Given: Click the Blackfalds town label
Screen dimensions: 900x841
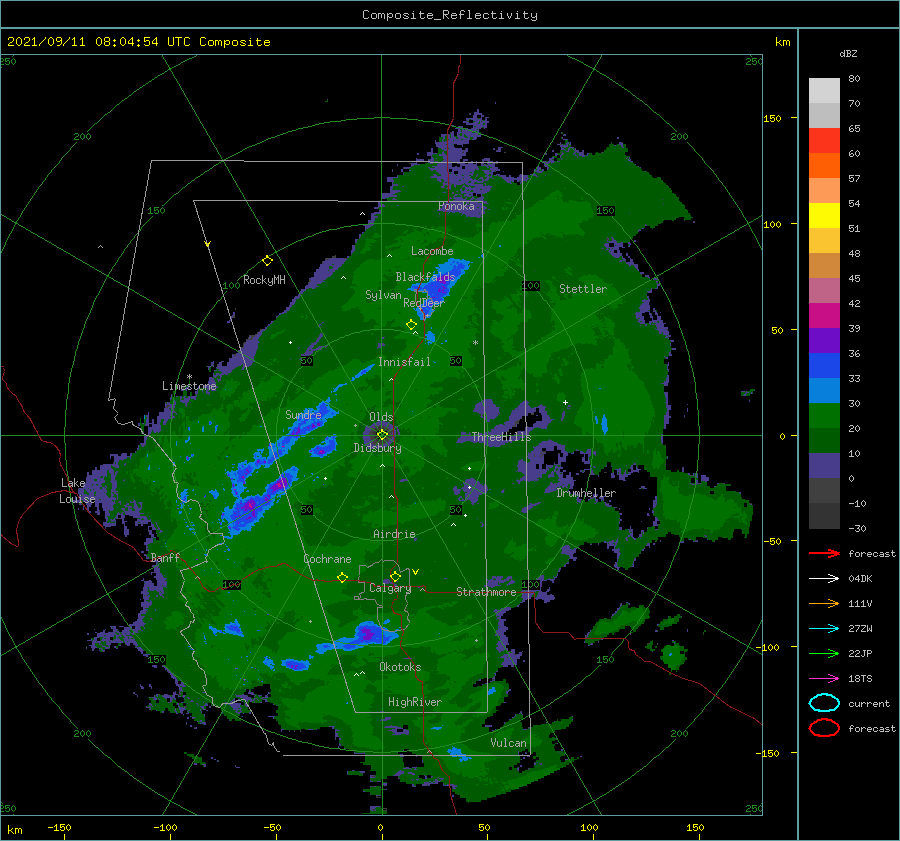Looking at the screenshot, I should [425, 277].
